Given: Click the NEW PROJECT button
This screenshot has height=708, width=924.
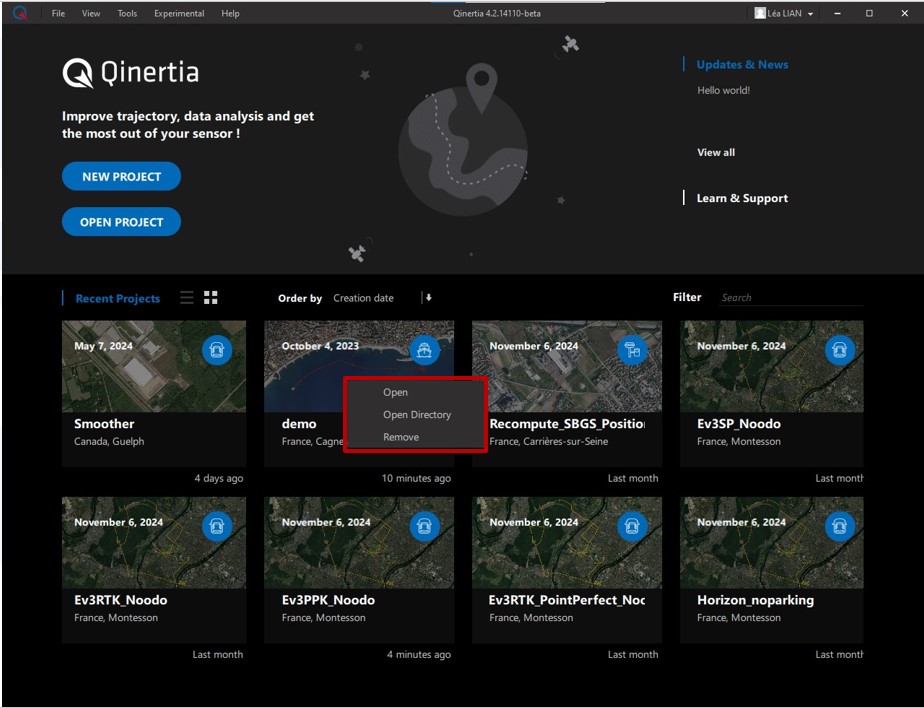Looking at the screenshot, I should (121, 176).
